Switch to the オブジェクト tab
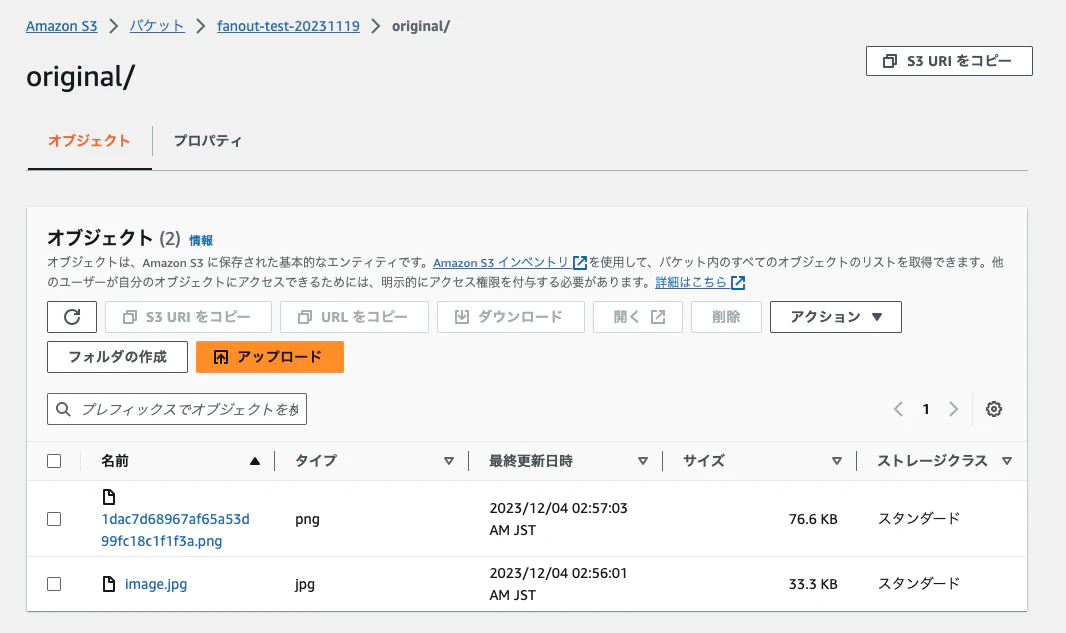Image resolution: width=1066 pixels, height=633 pixels. click(x=89, y=141)
